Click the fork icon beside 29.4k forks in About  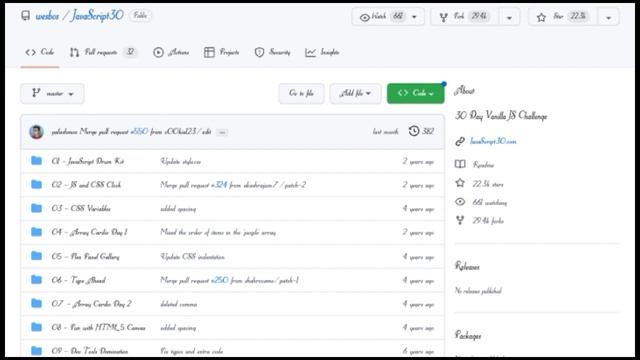[460, 220]
